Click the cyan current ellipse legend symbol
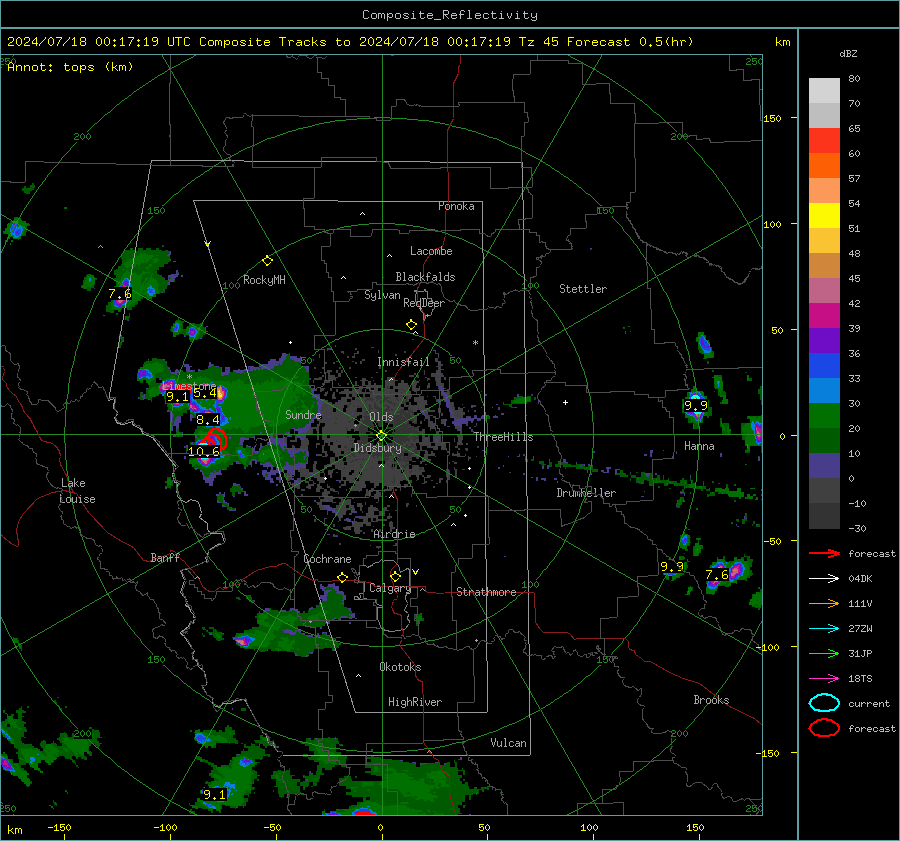Image resolution: width=900 pixels, height=841 pixels. pos(824,703)
